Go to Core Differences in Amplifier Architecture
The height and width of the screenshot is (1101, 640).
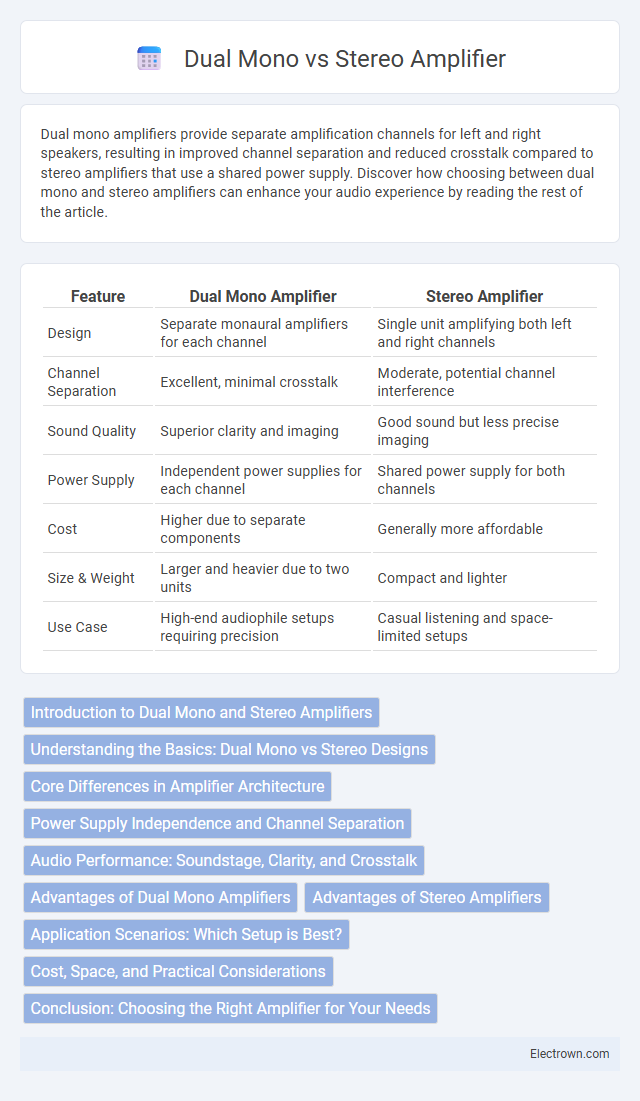point(177,786)
